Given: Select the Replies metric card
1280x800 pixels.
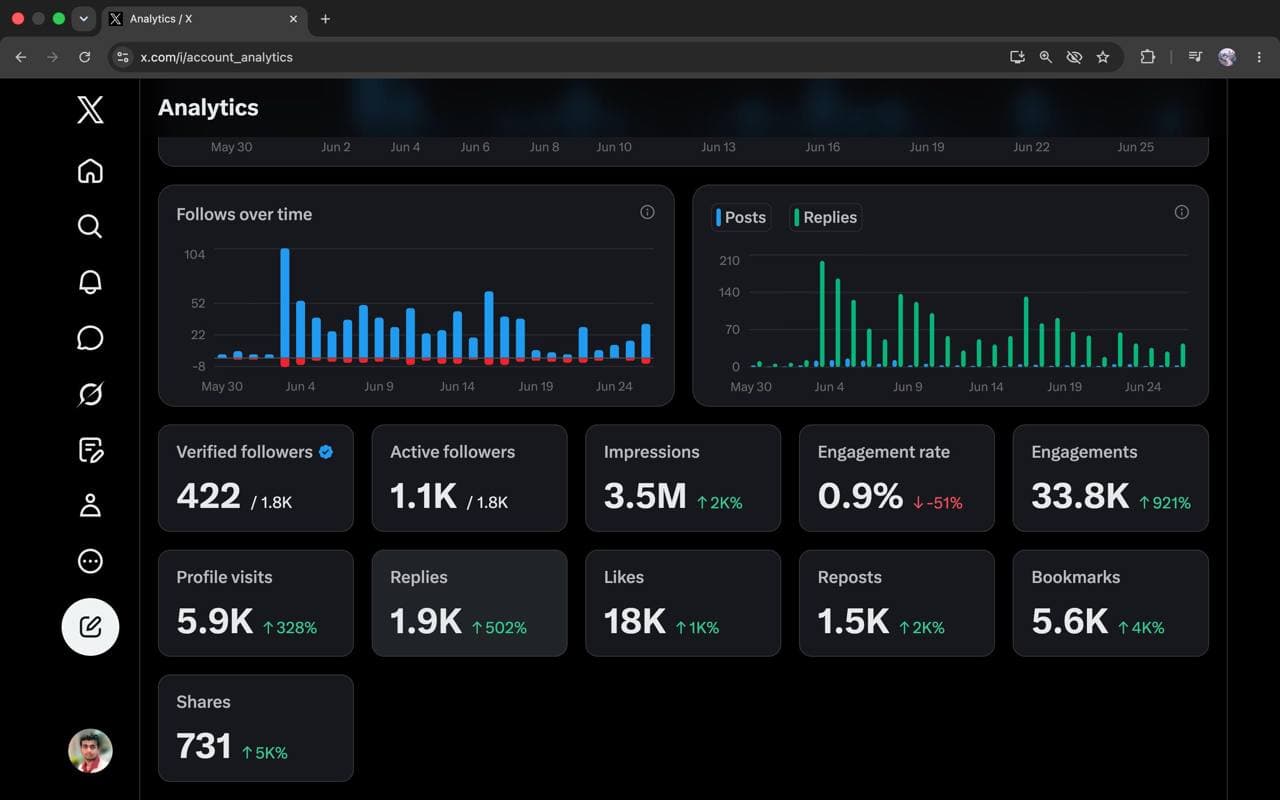Looking at the screenshot, I should [469, 603].
